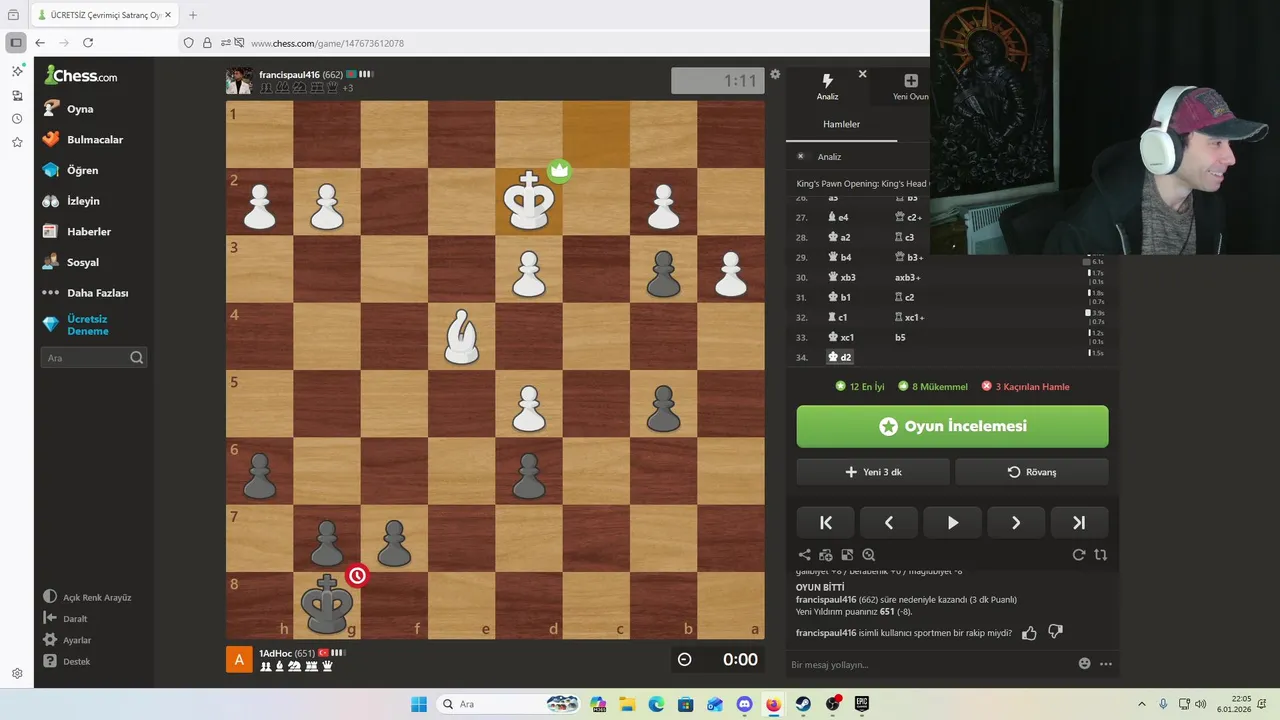This screenshot has height=720, width=1280.
Task: Give thumbs down for opponent sportsmanship
Action: coord(1055,632)
